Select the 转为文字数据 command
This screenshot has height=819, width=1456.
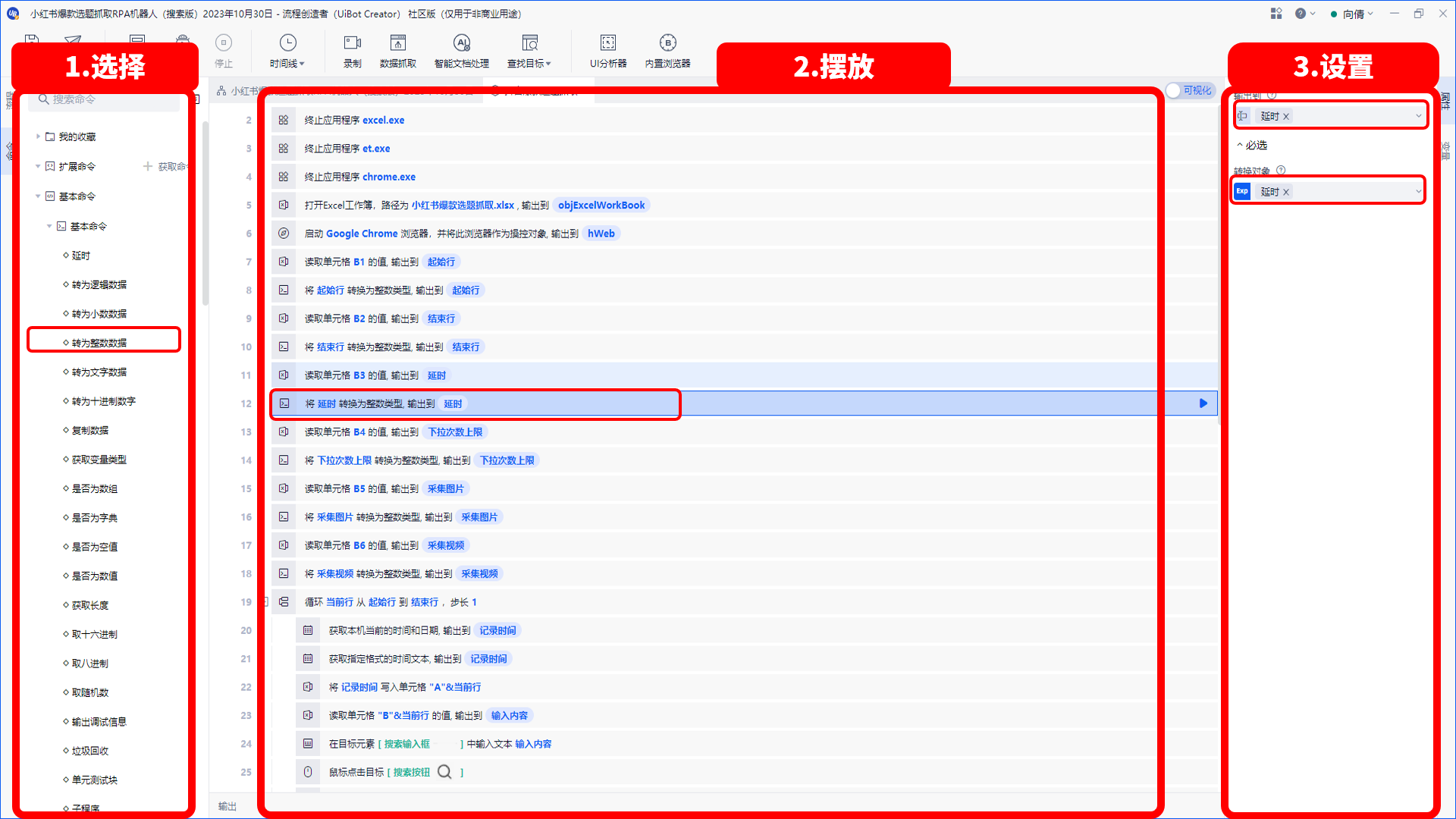pyautogui.click(x=99, y=372)
